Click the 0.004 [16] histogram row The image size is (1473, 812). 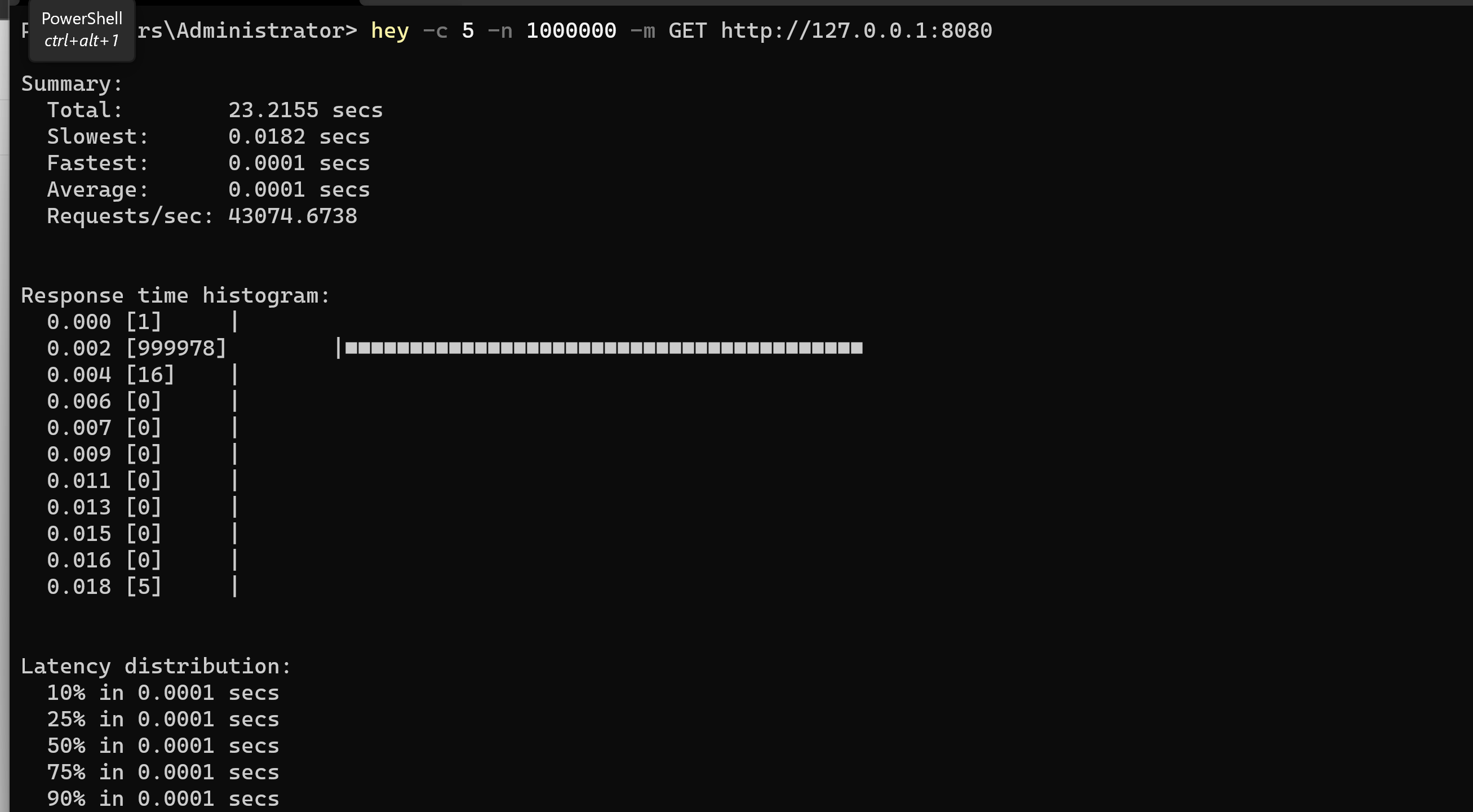[x=143, y=375]
